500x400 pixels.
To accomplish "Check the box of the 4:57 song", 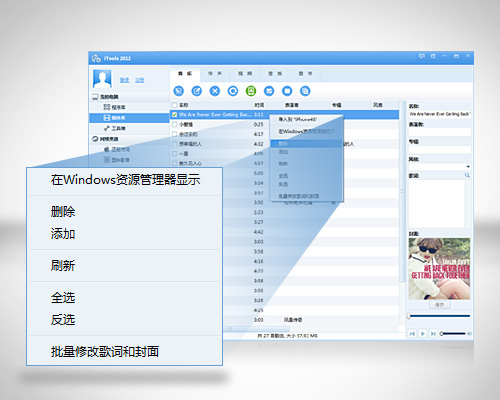I will 174,163.
